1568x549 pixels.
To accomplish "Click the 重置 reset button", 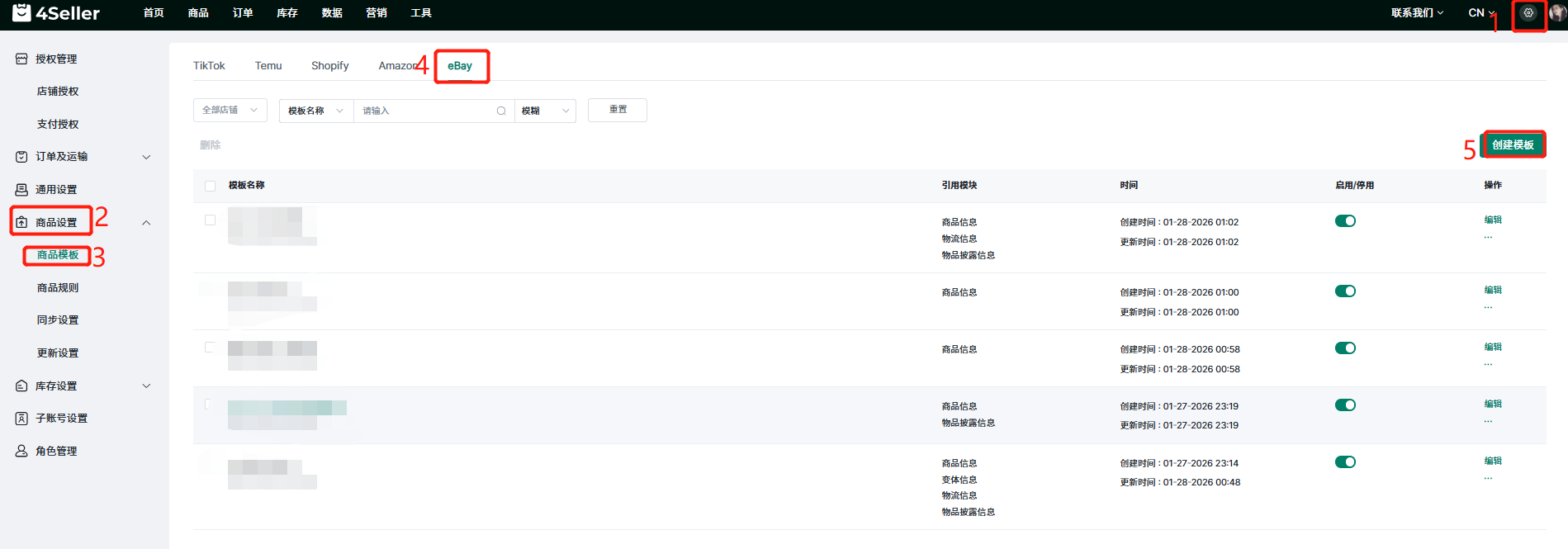I will pyautogui.click(x=617, y=110).
